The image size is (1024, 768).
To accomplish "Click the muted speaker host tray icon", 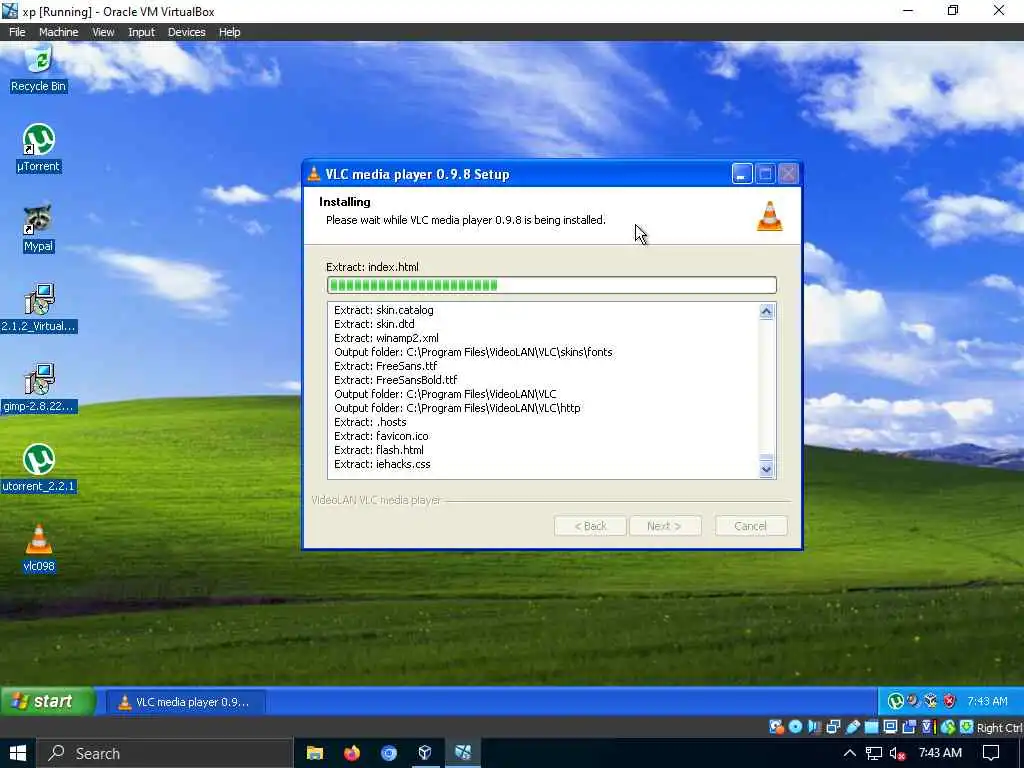I will (x=897, y=754).
